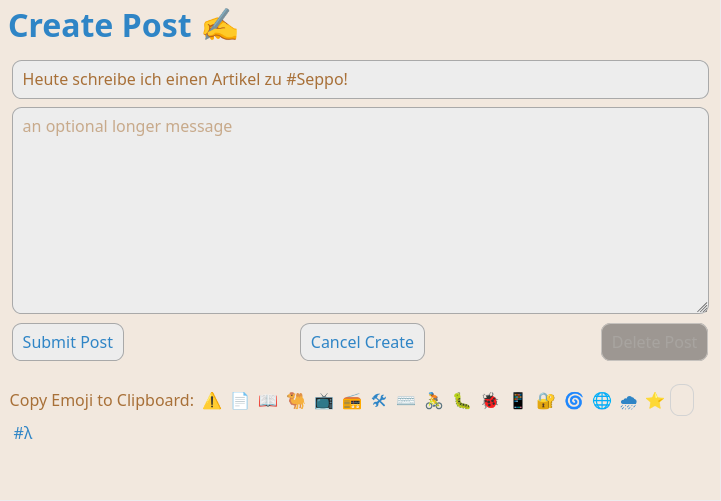721x501 pixels.
Task: Copy the keyboard emoji
Action: click(406, 401)
